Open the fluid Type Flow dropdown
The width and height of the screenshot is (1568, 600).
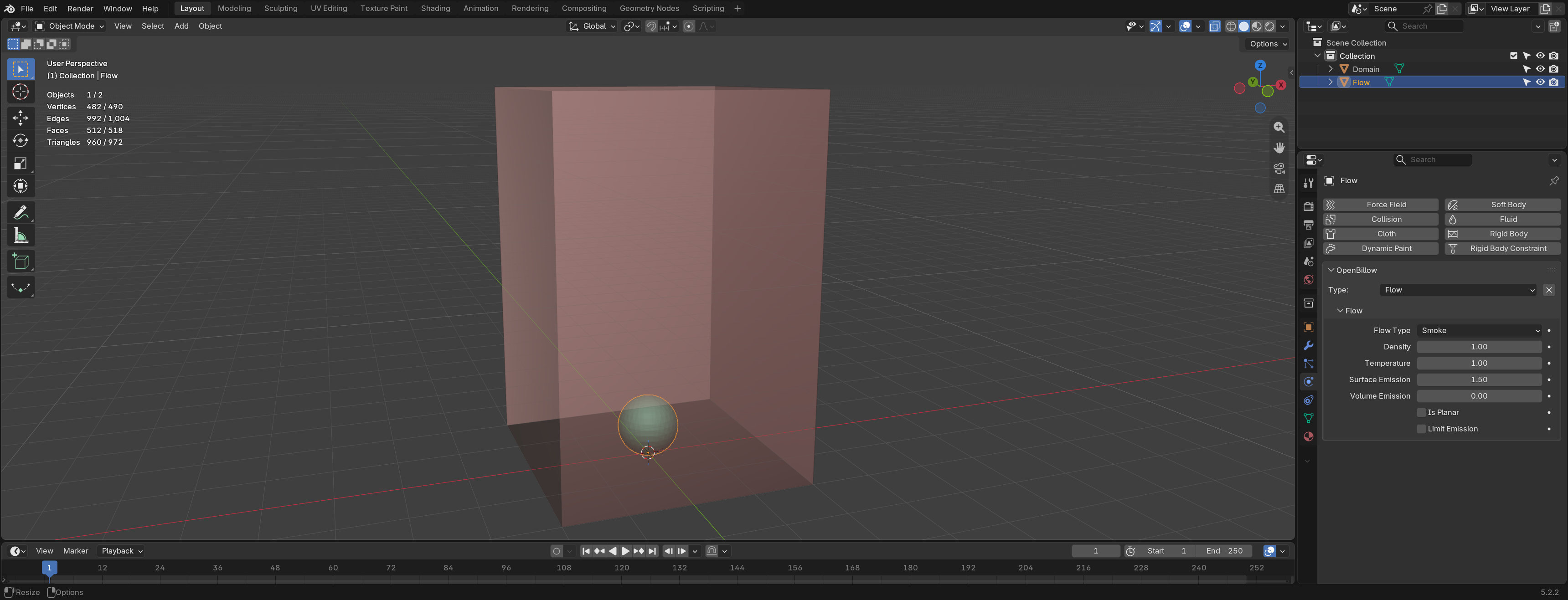[x=1458, y=290]
